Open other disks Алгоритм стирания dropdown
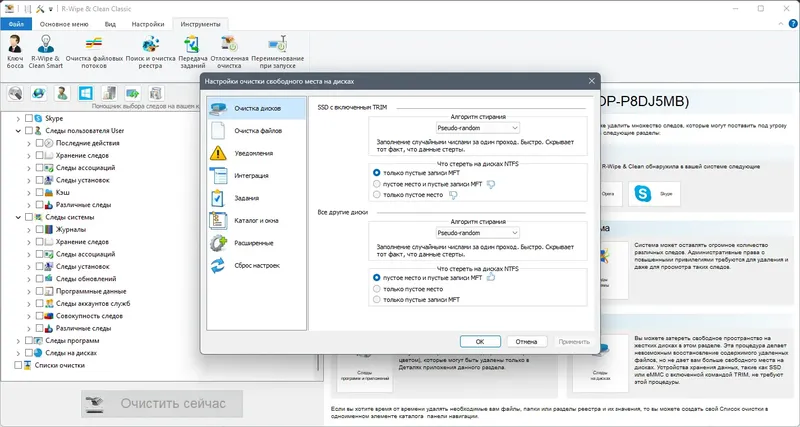Viewport: 800px width, 427px height. click(x=478, y=233)
